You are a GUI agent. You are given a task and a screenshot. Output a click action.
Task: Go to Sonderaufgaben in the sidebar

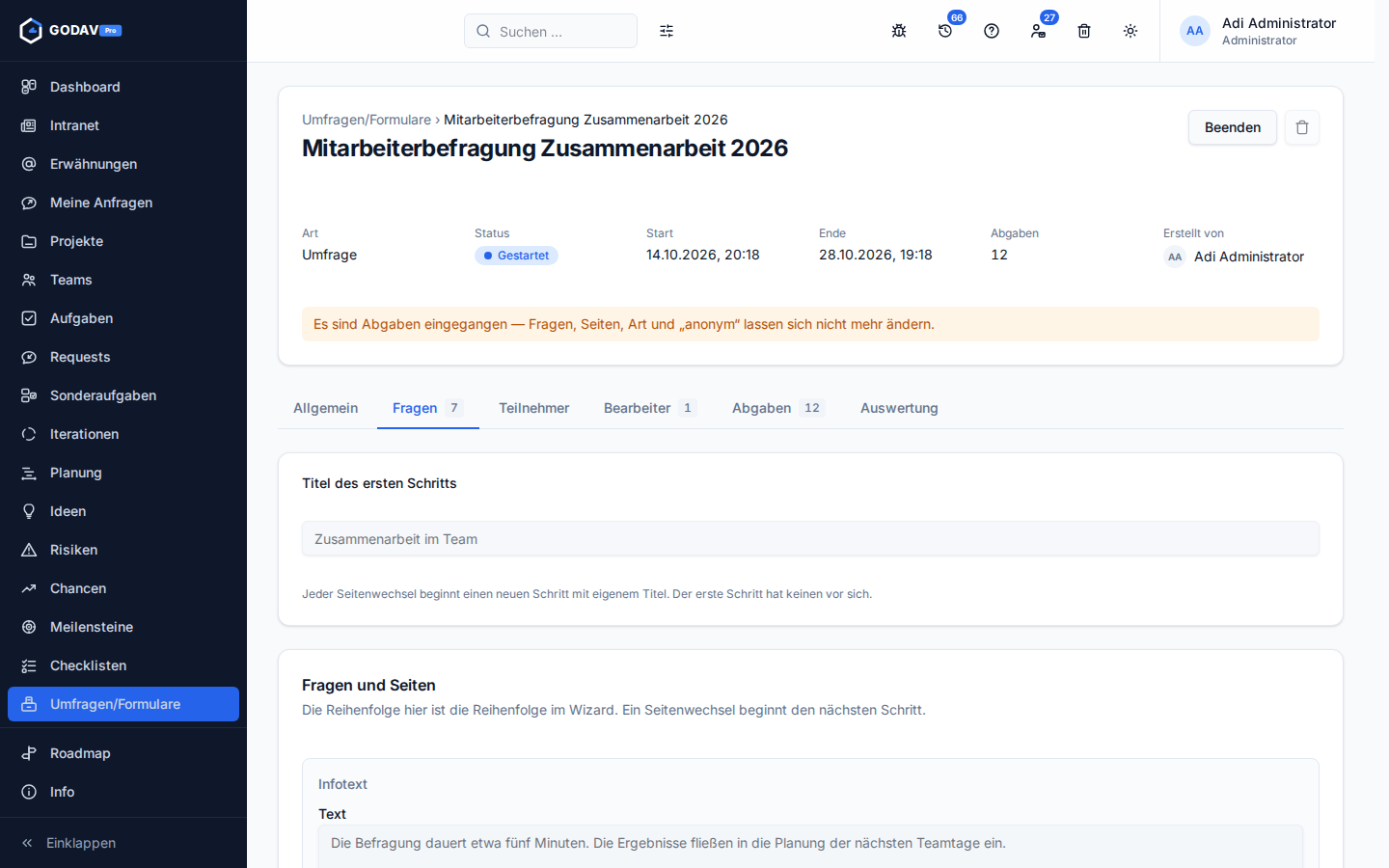pos(123,395)
